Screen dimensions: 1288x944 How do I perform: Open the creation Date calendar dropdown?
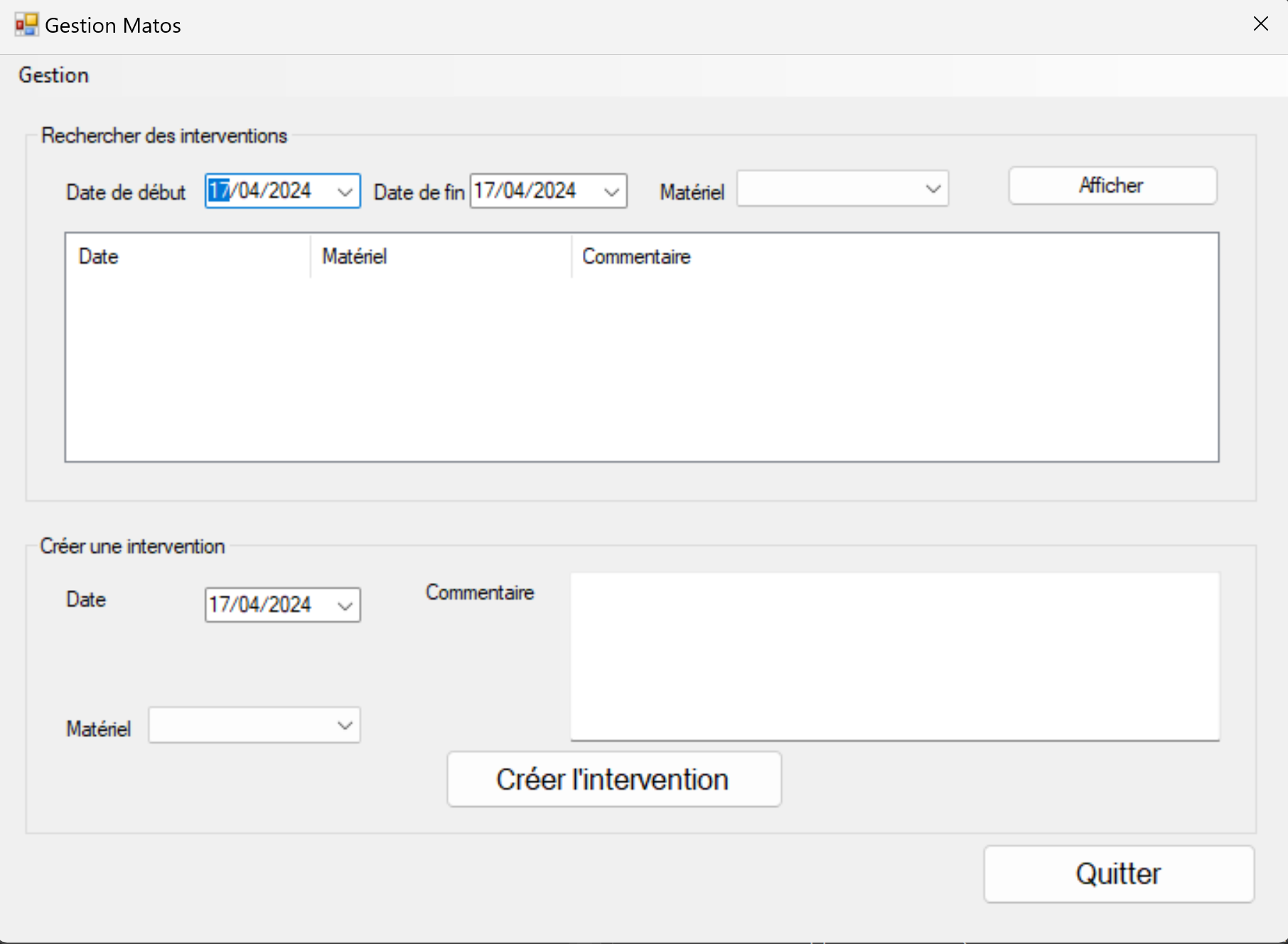pyautogui.click(x=345, y=605)
